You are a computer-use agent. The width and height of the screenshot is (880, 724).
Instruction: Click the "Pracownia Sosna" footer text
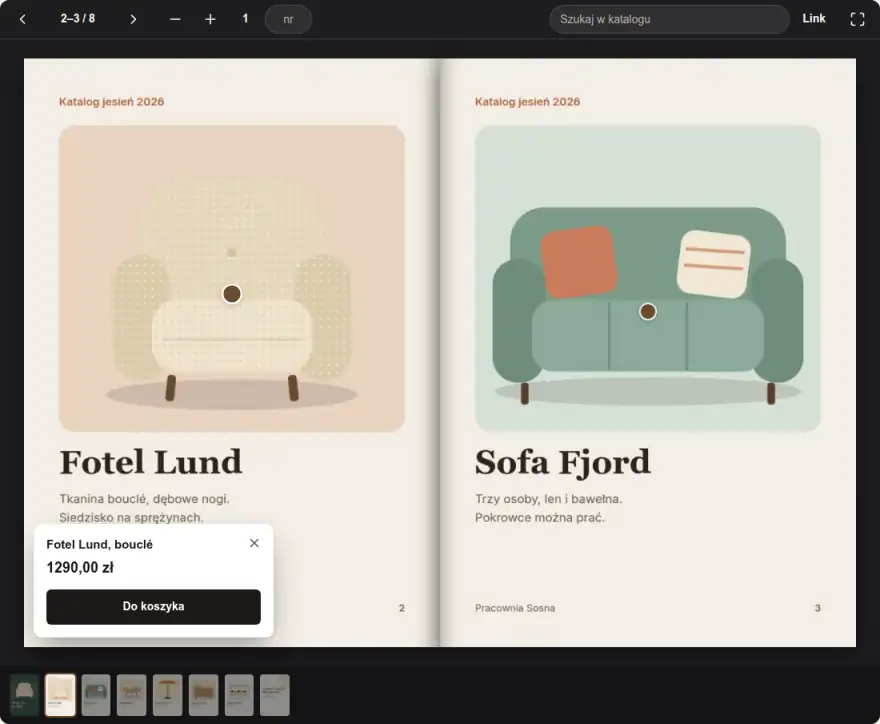515,608
